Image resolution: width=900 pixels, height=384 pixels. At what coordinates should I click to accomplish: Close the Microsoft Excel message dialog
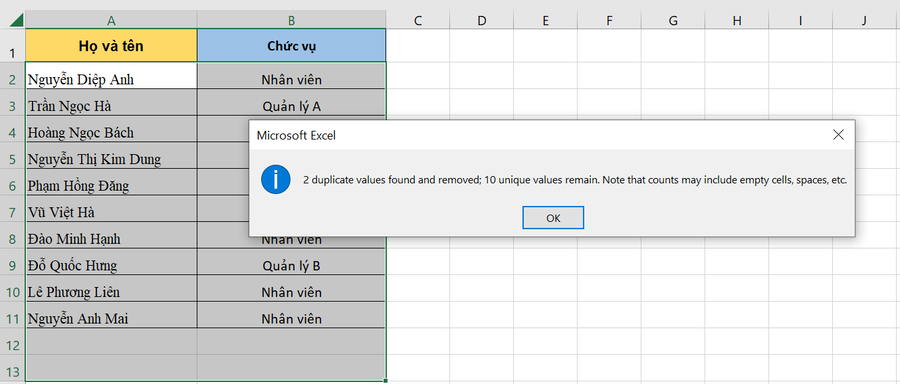pos(838,135)
